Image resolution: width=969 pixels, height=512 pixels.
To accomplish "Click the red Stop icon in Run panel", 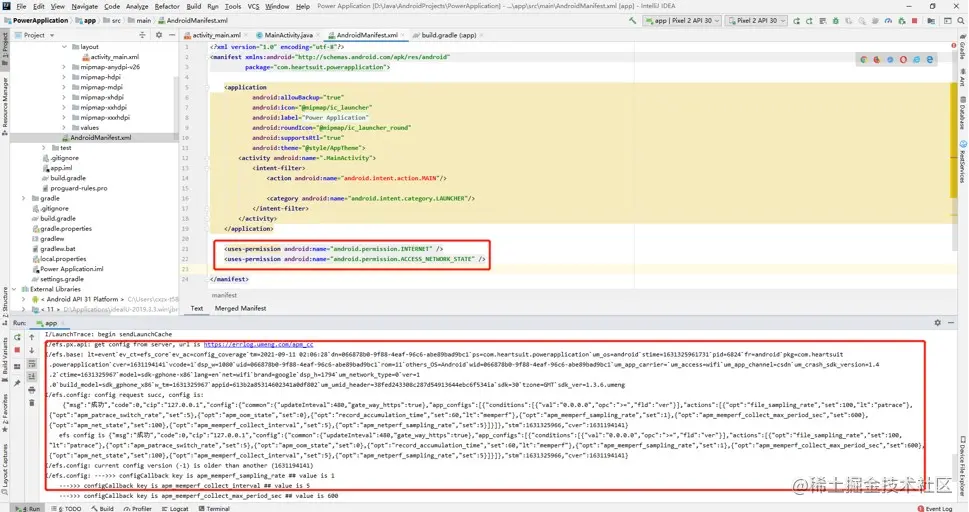I will coord(17,351).
